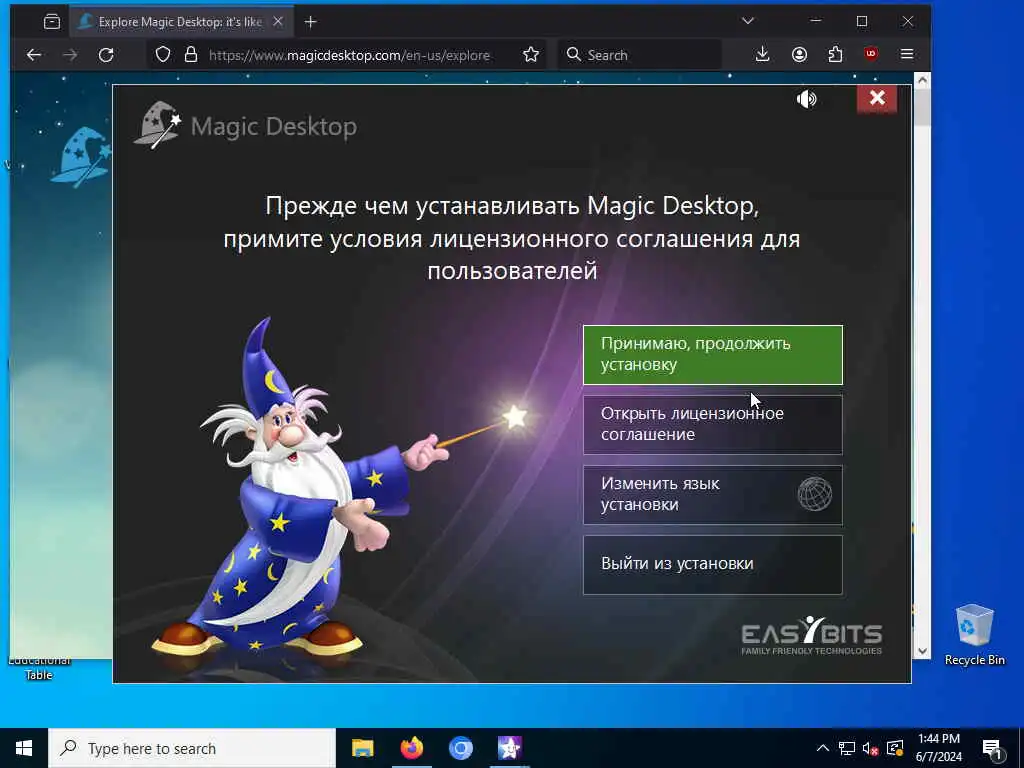Open the Windows Start menu

click(x=24, y=748)
